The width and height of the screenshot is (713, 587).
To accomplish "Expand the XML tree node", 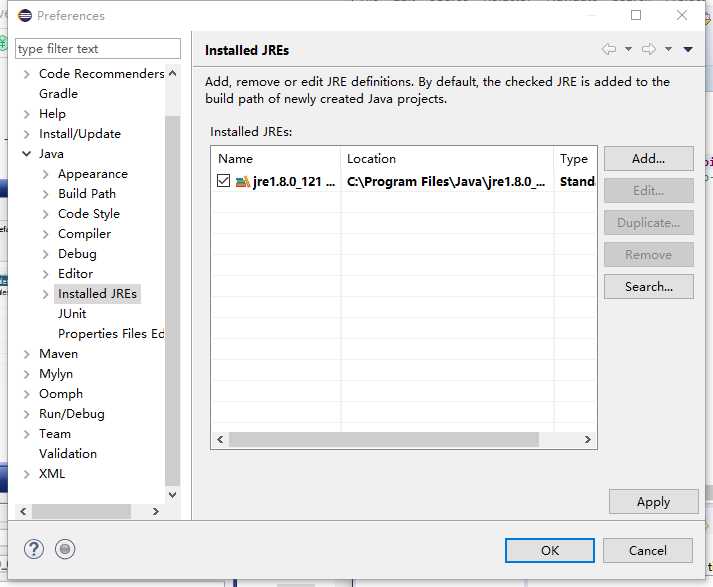I will [x=27, y=474].
